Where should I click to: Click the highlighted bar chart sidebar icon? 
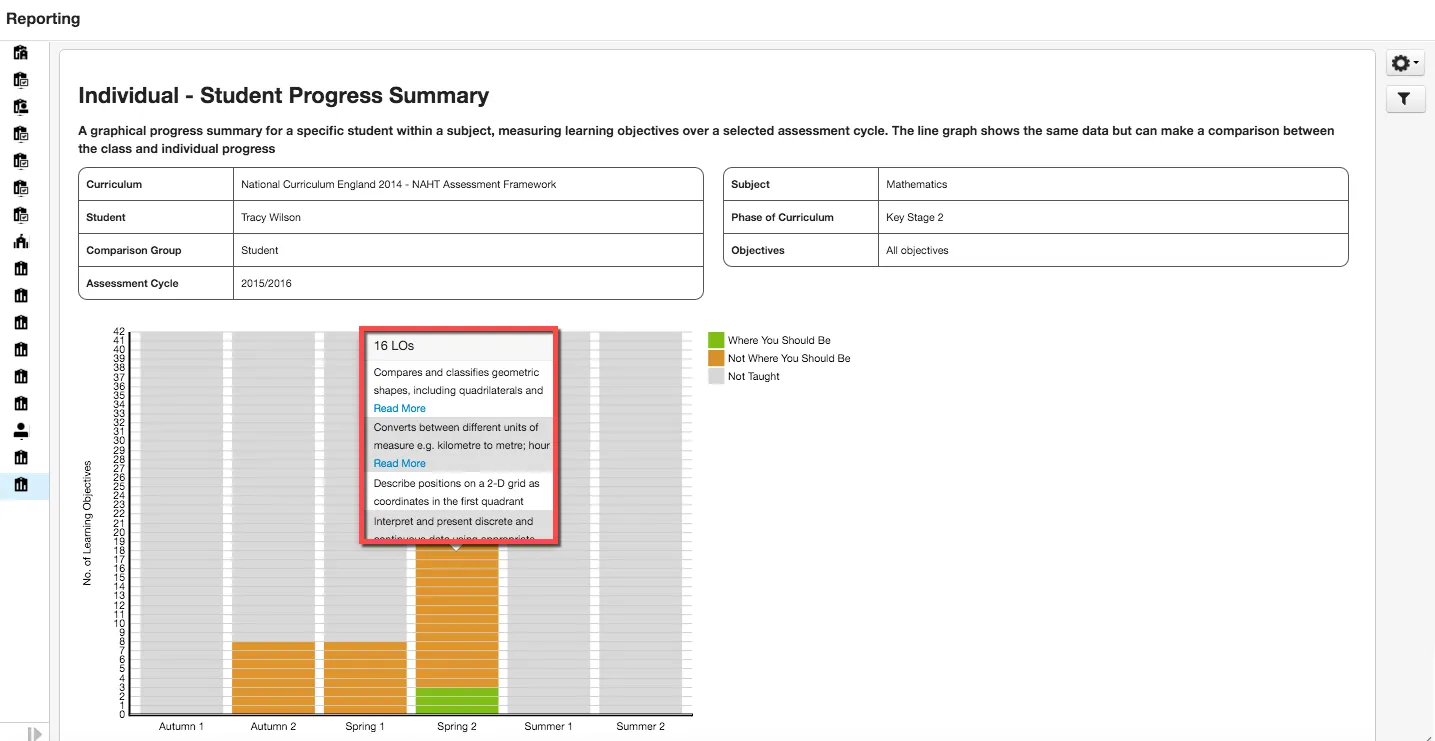[x=21, y=485]
